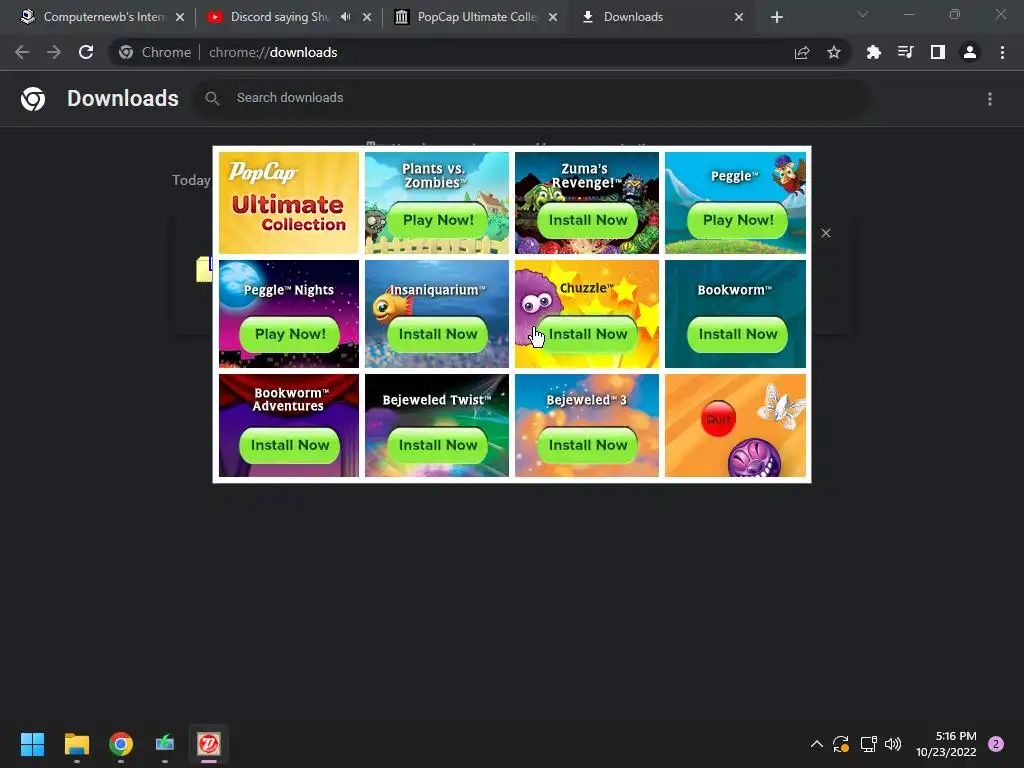Remove the download item with X
The width and height of the screenshot is (1024, 768).
coord(826,233)
